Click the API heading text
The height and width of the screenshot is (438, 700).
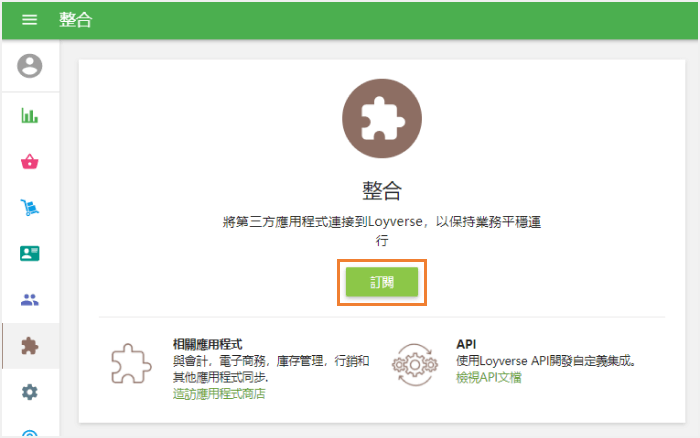(x=466, y=344)
